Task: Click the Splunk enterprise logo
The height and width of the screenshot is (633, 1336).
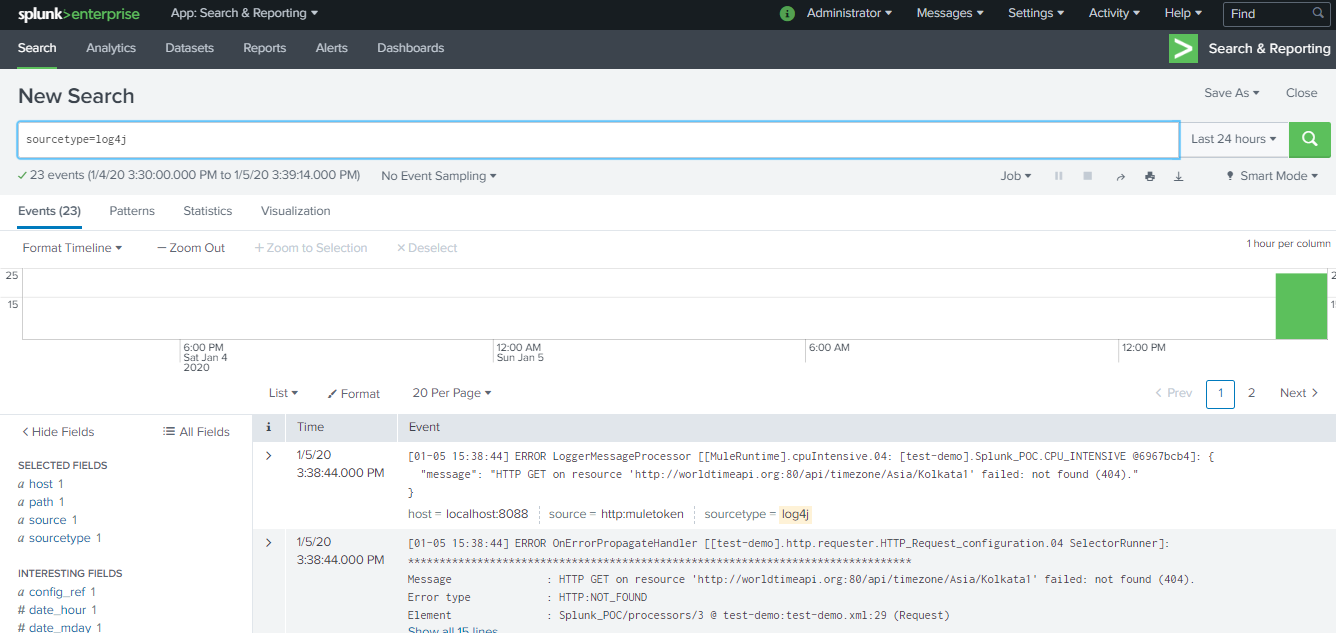Action: pos(79,14)
